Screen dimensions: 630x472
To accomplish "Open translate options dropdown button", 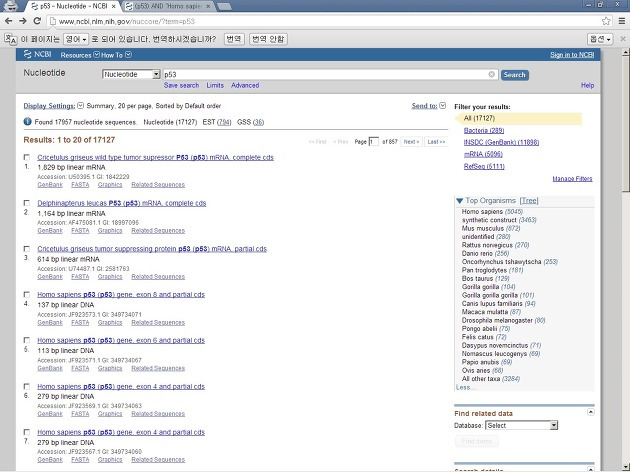I will point(600,39).
